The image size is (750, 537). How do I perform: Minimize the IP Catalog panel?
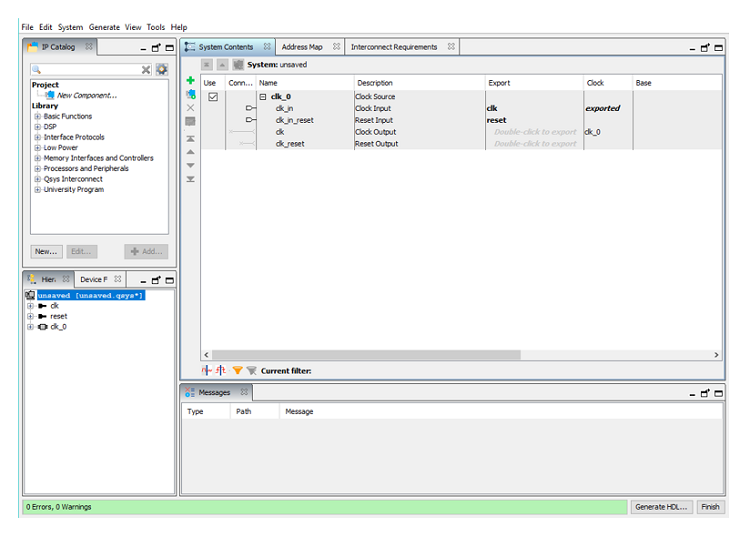point(143,48)
